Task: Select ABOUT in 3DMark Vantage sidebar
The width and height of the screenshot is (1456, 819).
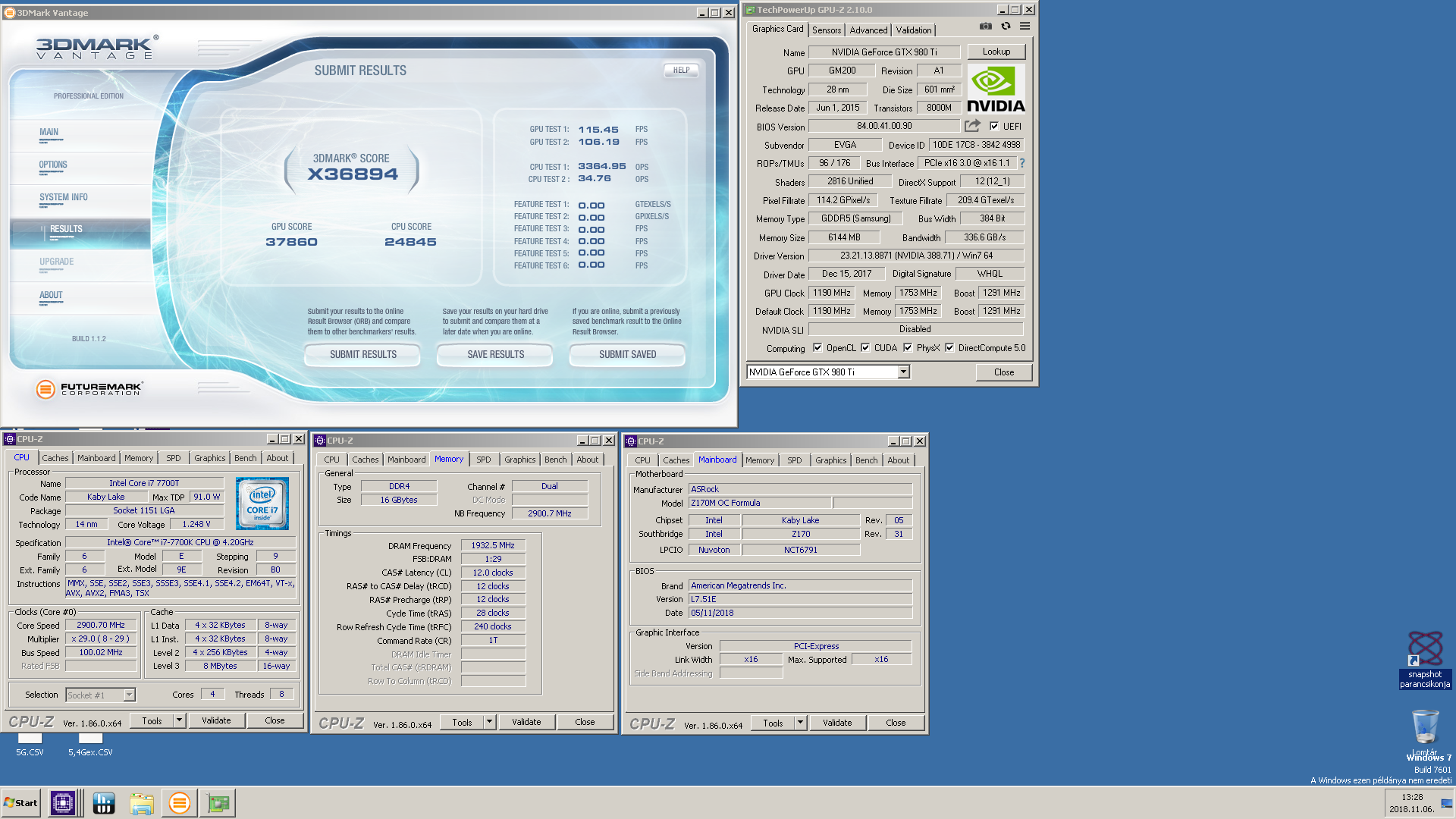Action: coord(51,295)
